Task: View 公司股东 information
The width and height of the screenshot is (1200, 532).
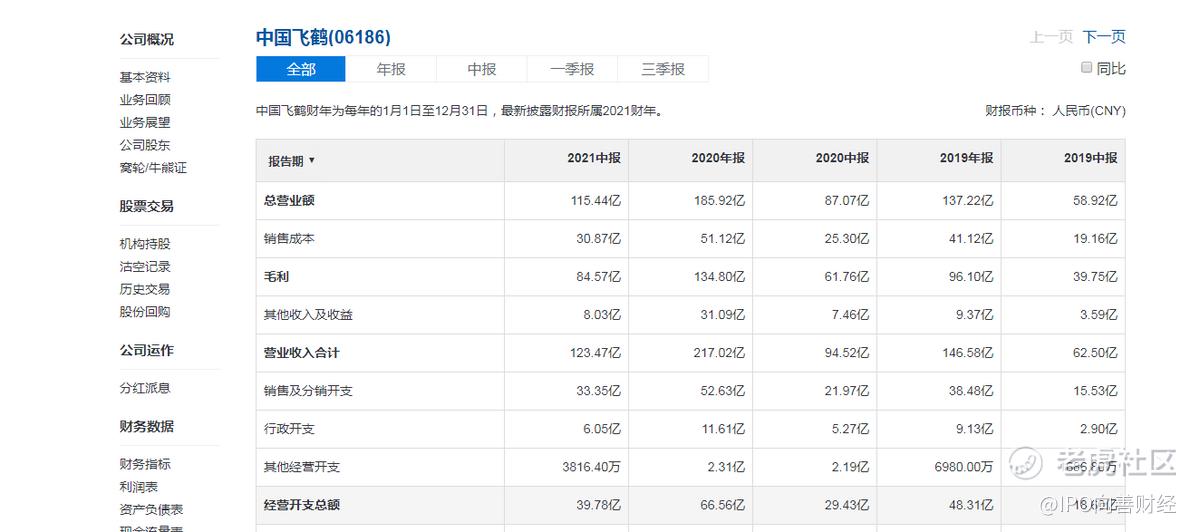Action: tap(145, 145)
